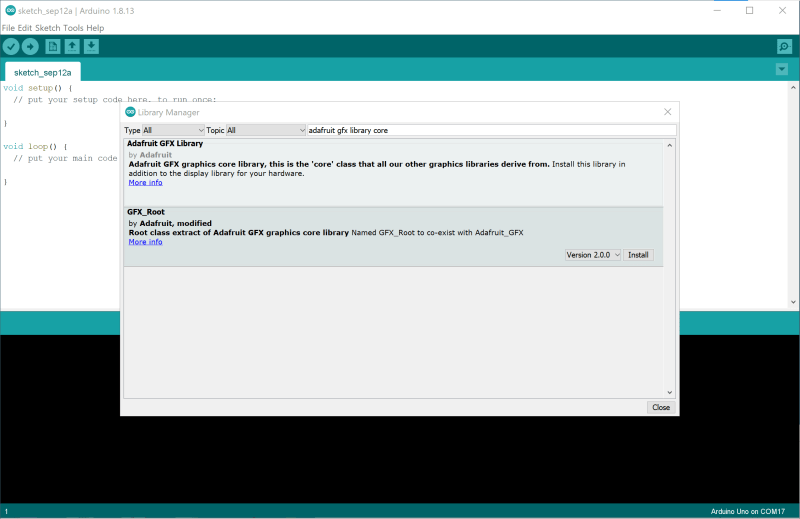Image resolution: width=800 pixels, height=519 pixels.
Task: Open the Sketch menu
Action: [x=47, y=28]
